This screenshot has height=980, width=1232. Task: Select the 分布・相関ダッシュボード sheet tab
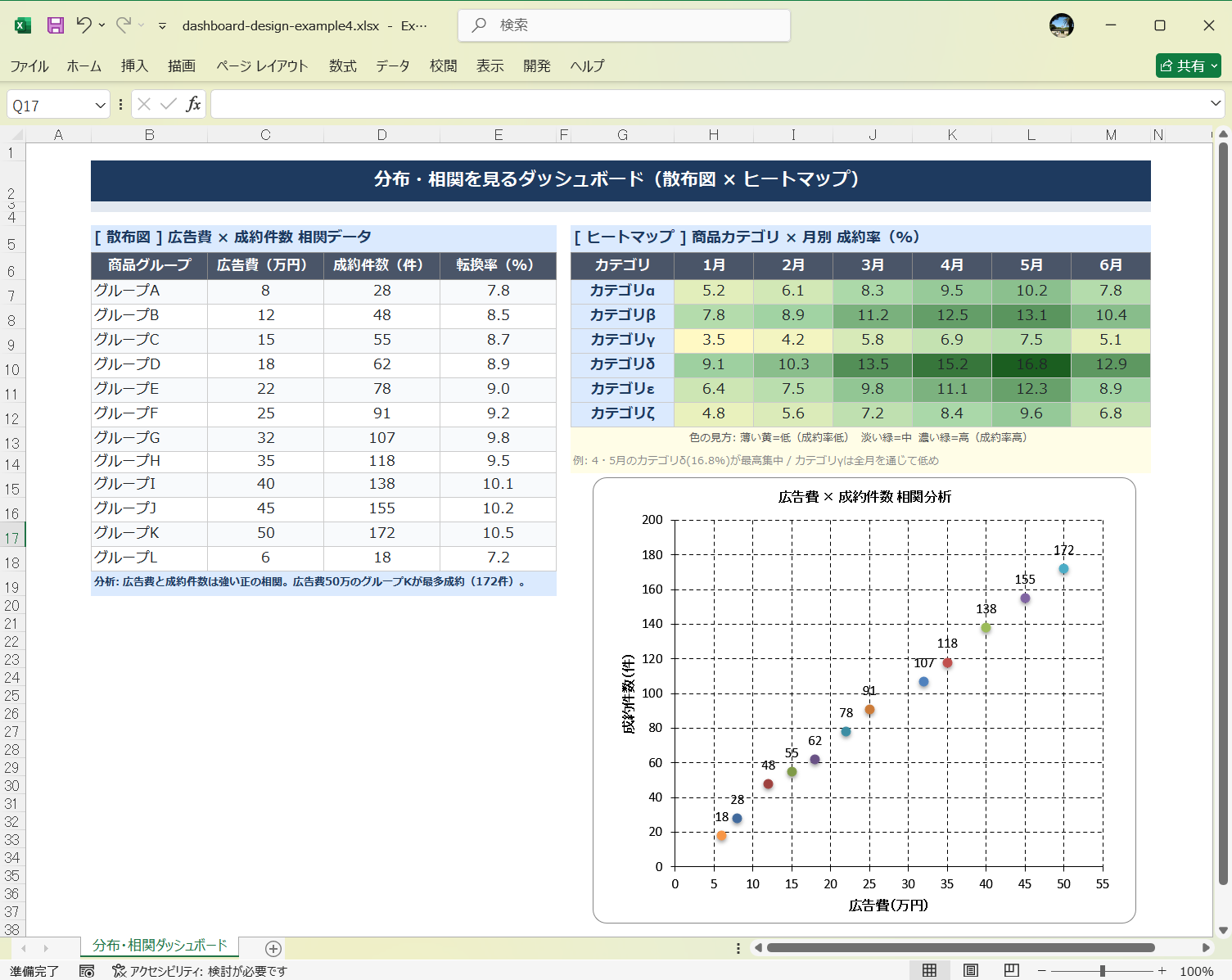[160, 946]
